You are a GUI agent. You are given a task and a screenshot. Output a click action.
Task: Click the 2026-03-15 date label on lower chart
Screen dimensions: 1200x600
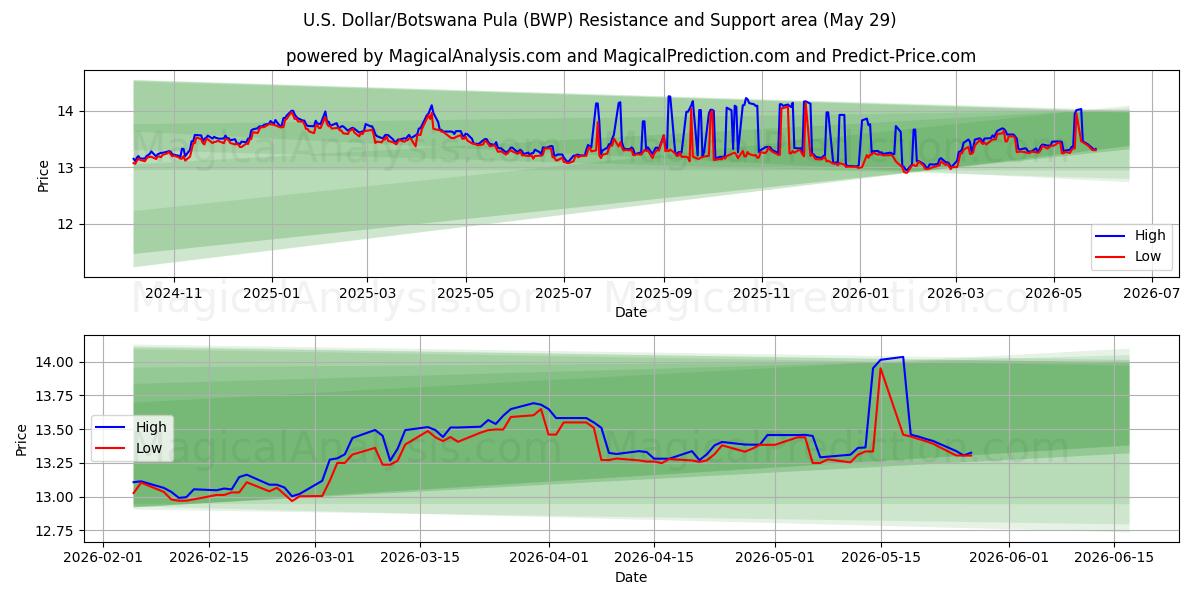tap(421, 559)
